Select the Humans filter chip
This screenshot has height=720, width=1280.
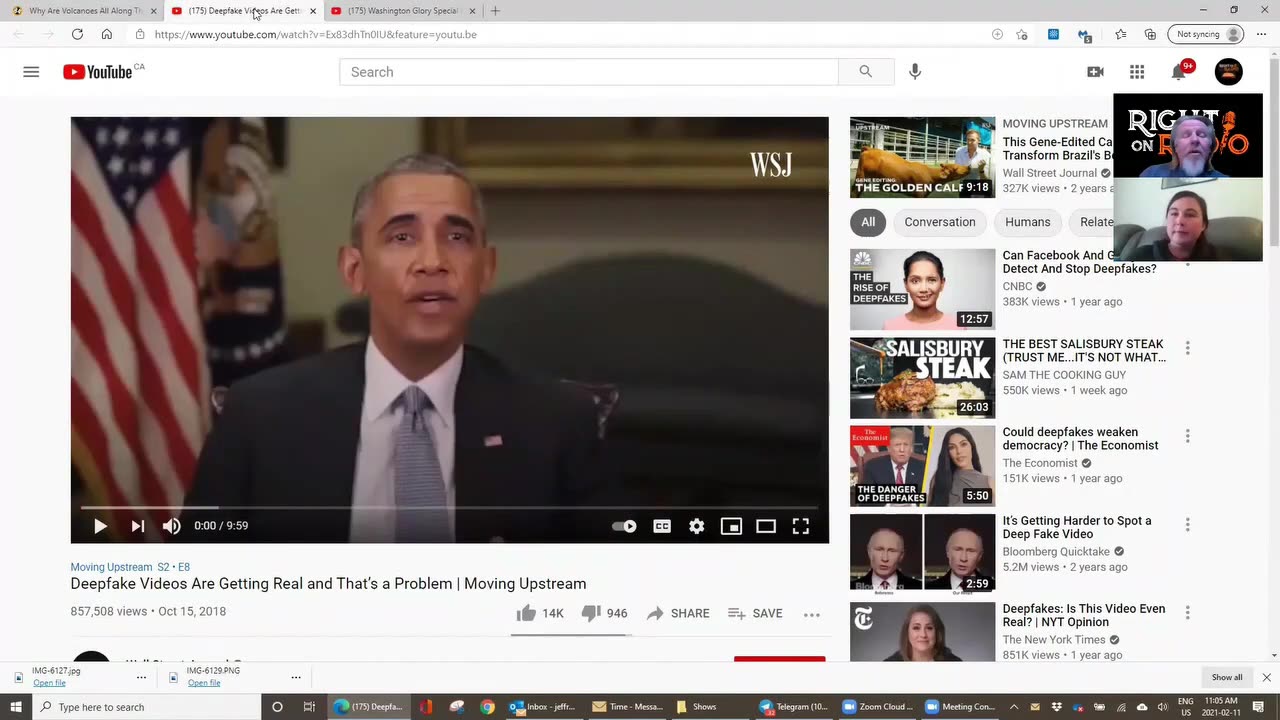point(1028,222)
